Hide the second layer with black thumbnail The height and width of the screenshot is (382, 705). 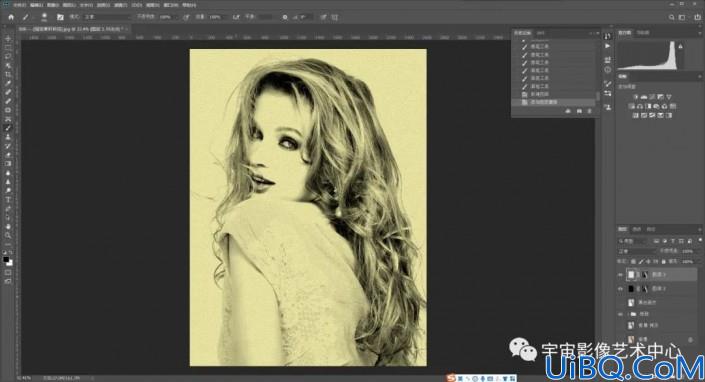pyautogui.click(x=620, y=289)
